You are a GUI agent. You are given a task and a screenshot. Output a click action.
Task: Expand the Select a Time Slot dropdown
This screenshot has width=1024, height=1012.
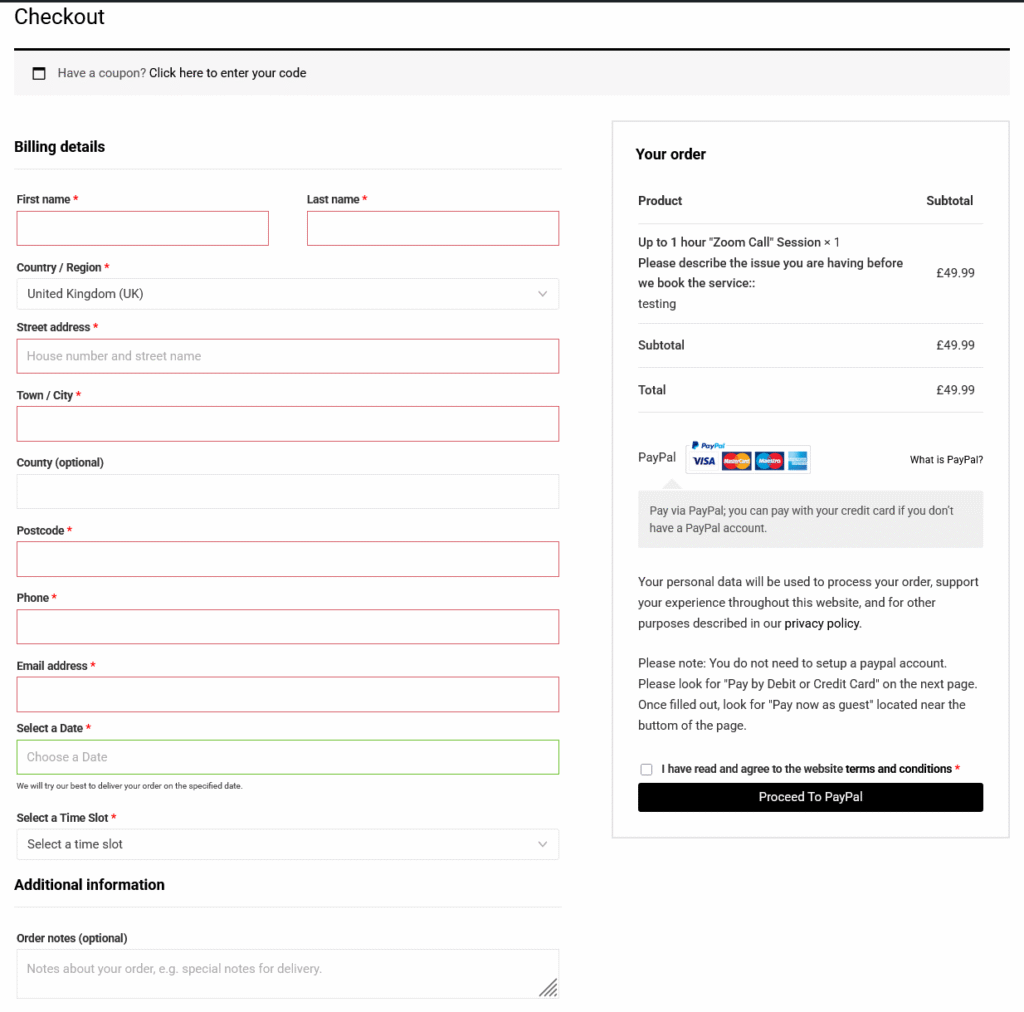287,844
